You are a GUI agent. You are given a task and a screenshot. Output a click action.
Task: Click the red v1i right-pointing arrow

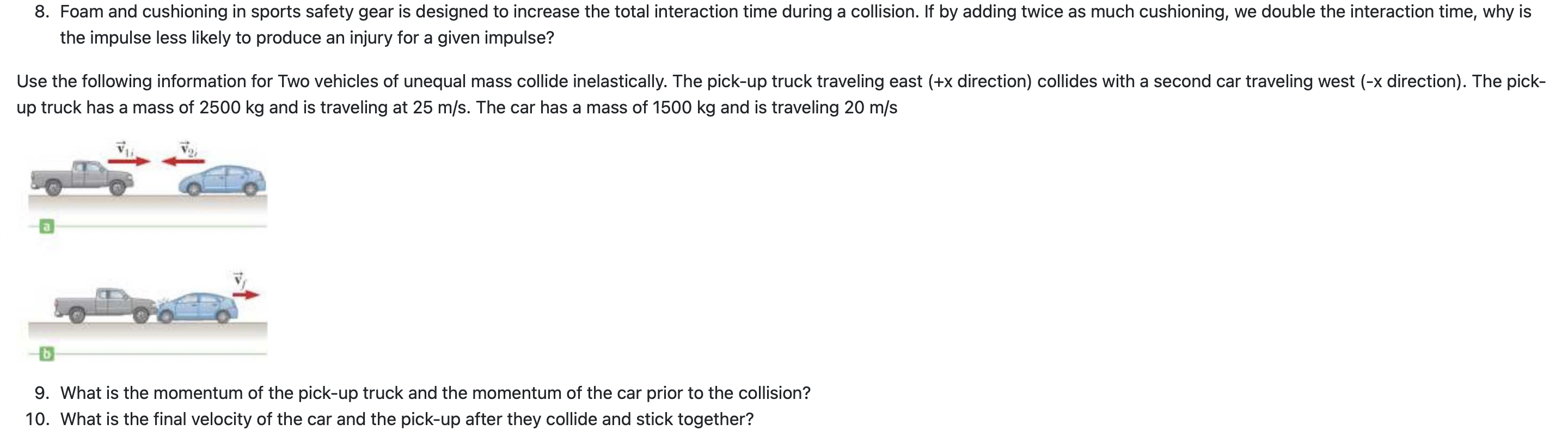click(x=129, y=161)
